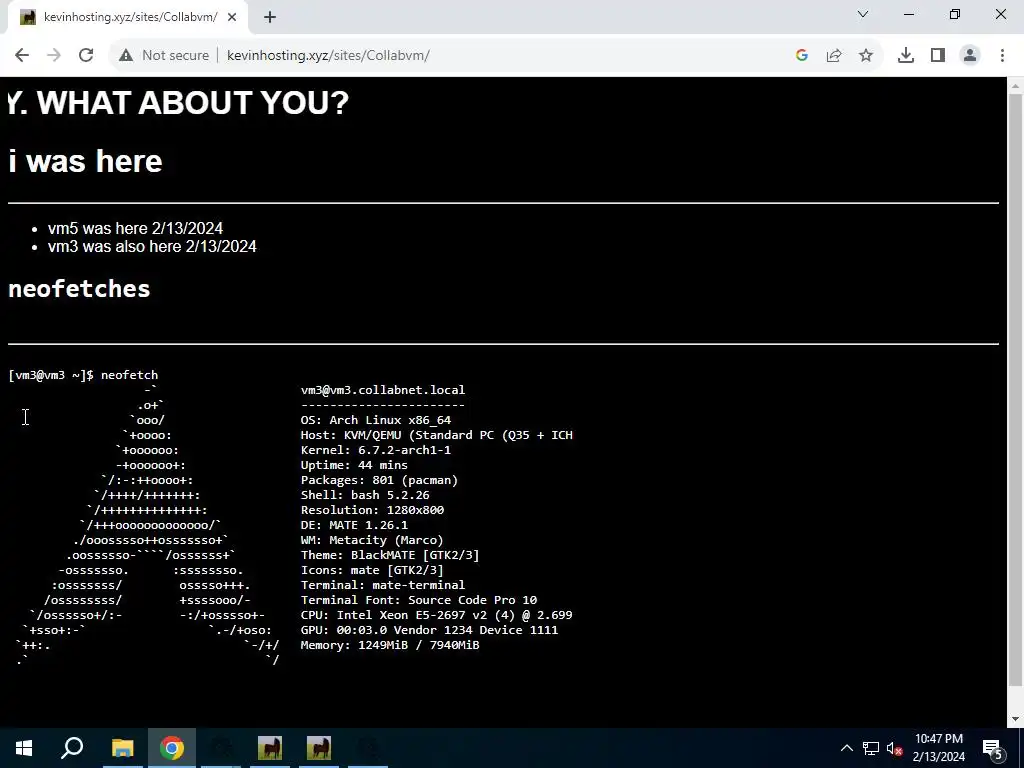Screen dimensions: 1024x768
Task: Click the address bar URL kevinhosting.xyz/sites/Collabvm/
Action: click(x=328, y=56)
